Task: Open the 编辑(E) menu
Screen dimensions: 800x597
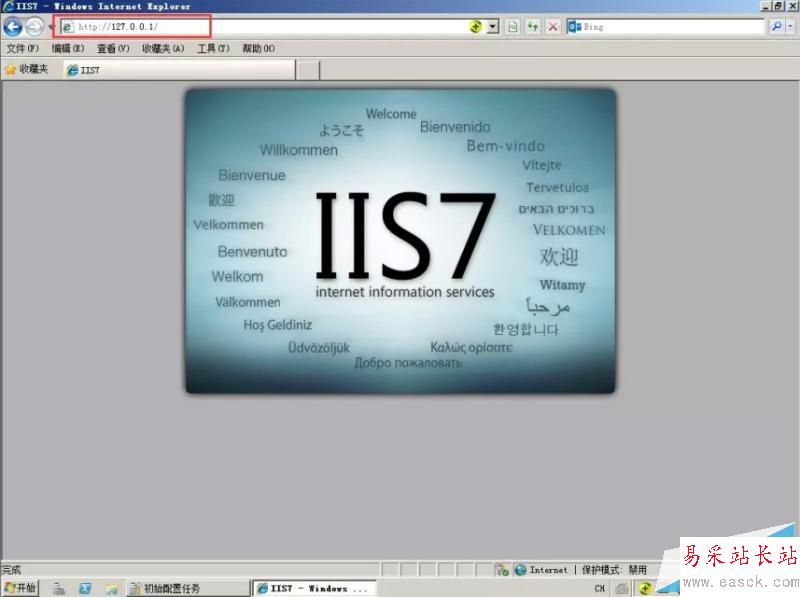Action: [68, 48]
